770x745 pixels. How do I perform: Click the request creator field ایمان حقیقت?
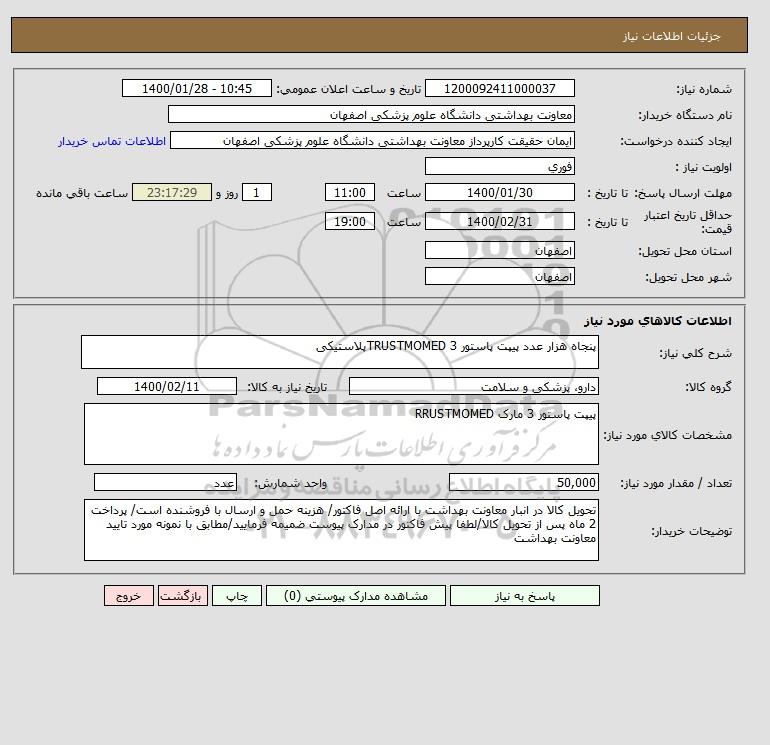click(x=372, y=140)
